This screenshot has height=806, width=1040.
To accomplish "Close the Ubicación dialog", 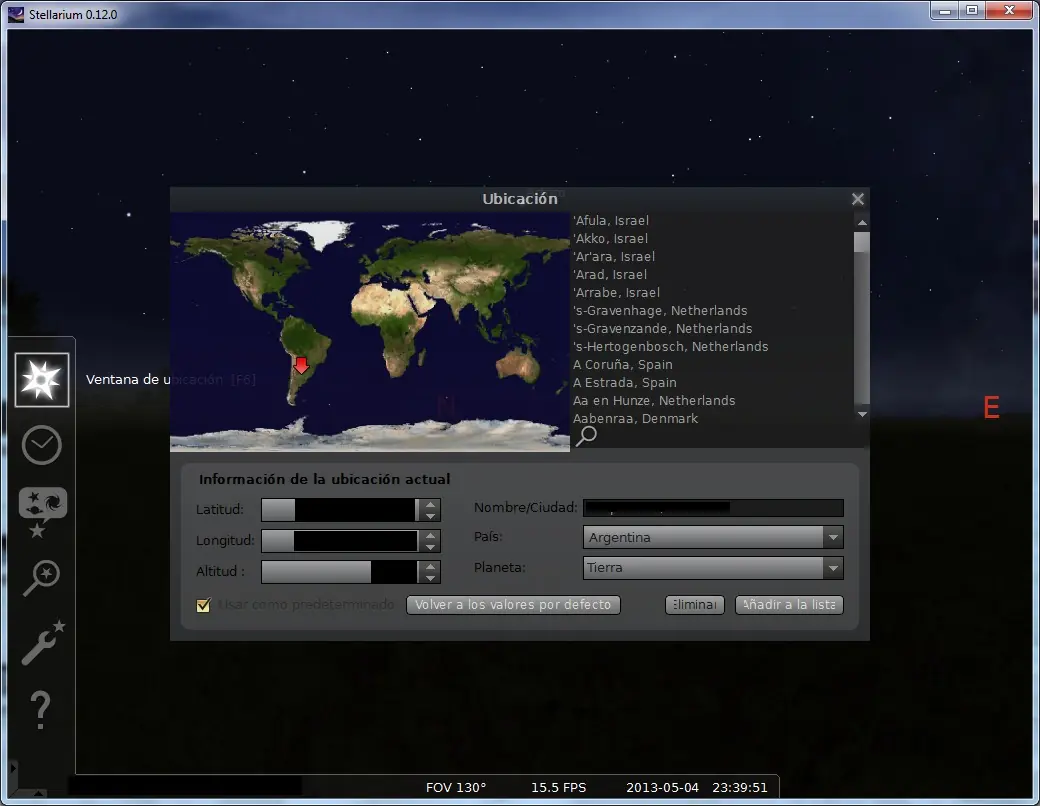I will click(858, 199).
